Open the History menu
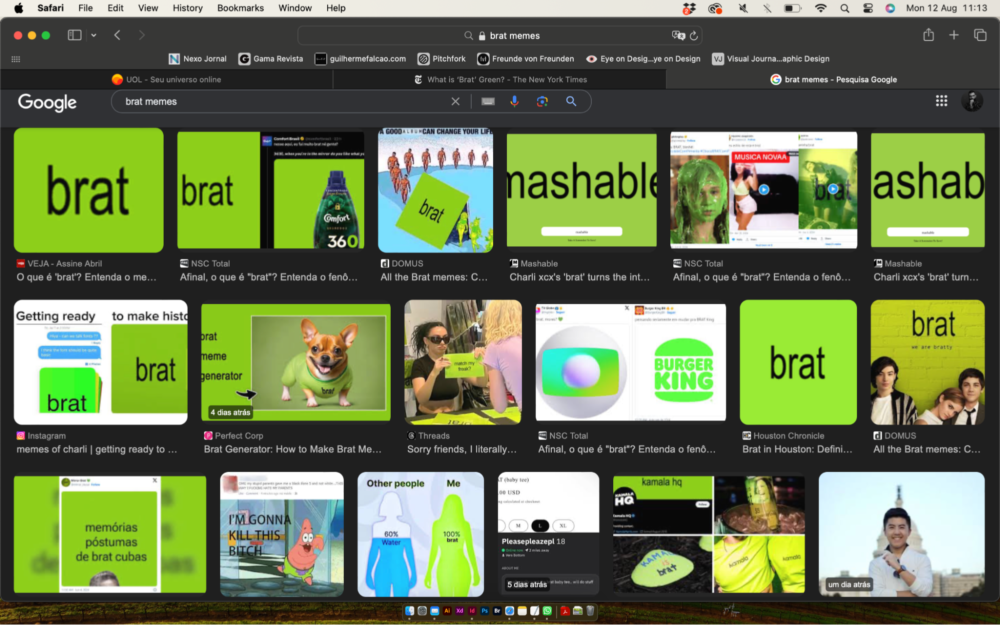1000x625 pixels. pyautogui.click(x=188, y=8)
